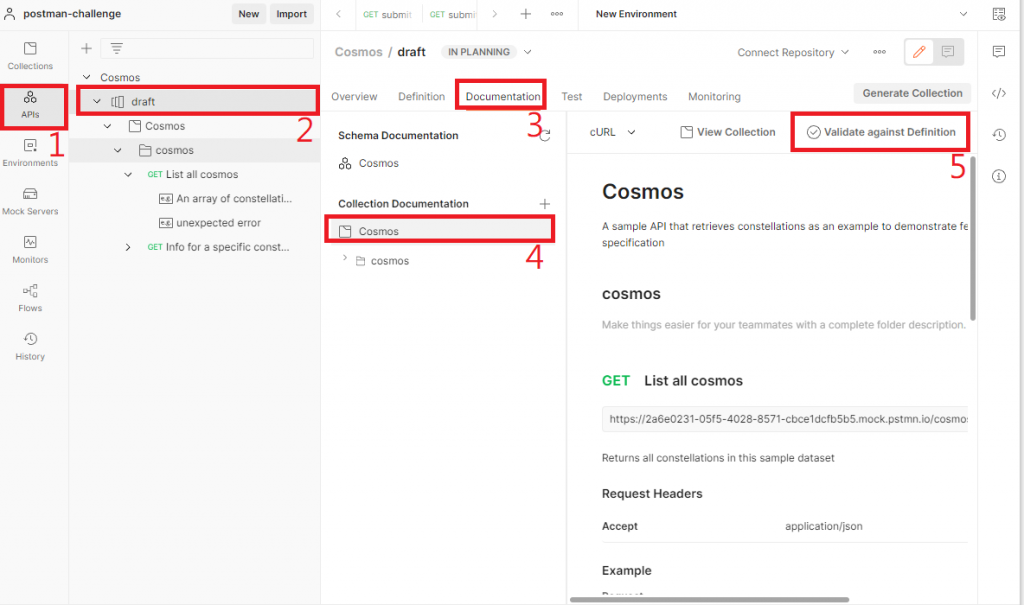Image resolution: width=1024 pixels, height=605 pixels.
Task: Switch to the Monitoring tab
Action: 714,96
